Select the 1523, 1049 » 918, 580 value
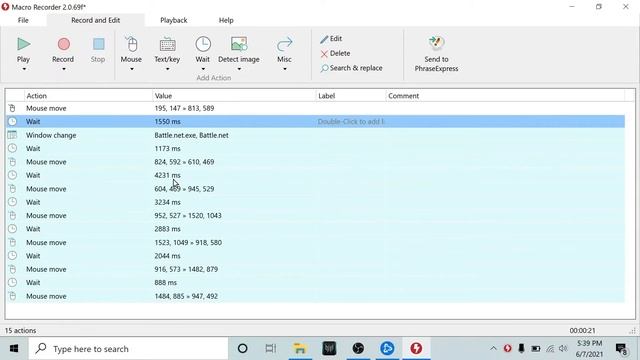Screen dimensions: 640x360 (188, 242)
